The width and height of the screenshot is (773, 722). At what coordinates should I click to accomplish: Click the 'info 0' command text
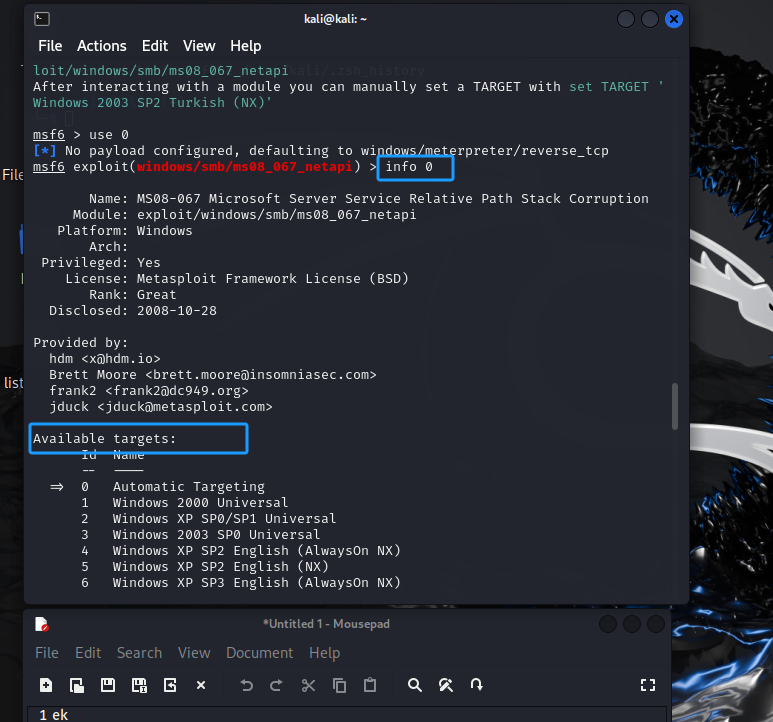pos(409,167)
